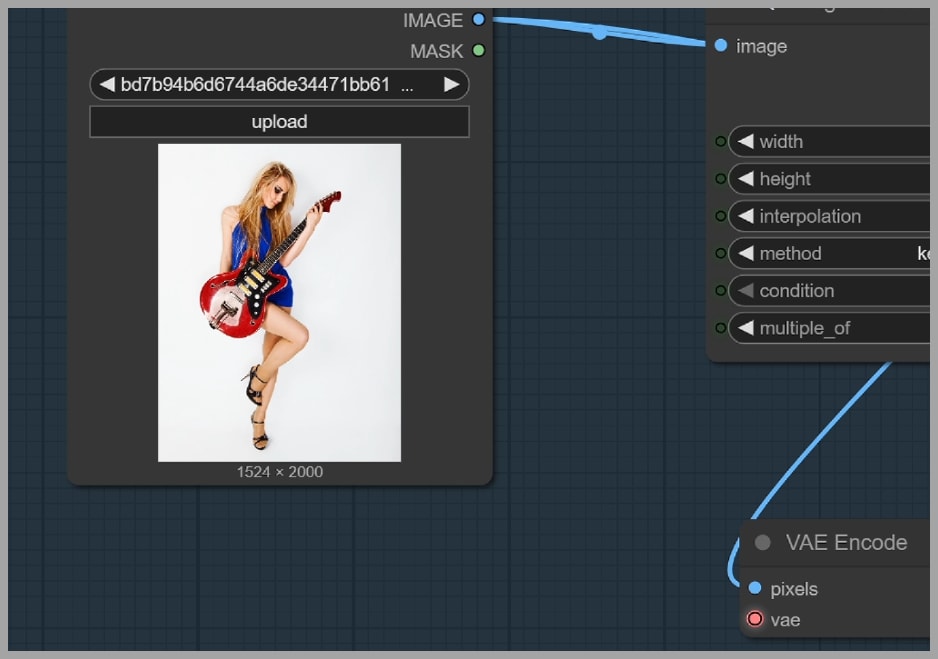
Task: Click the width widget input port
Action: (720, 142)
